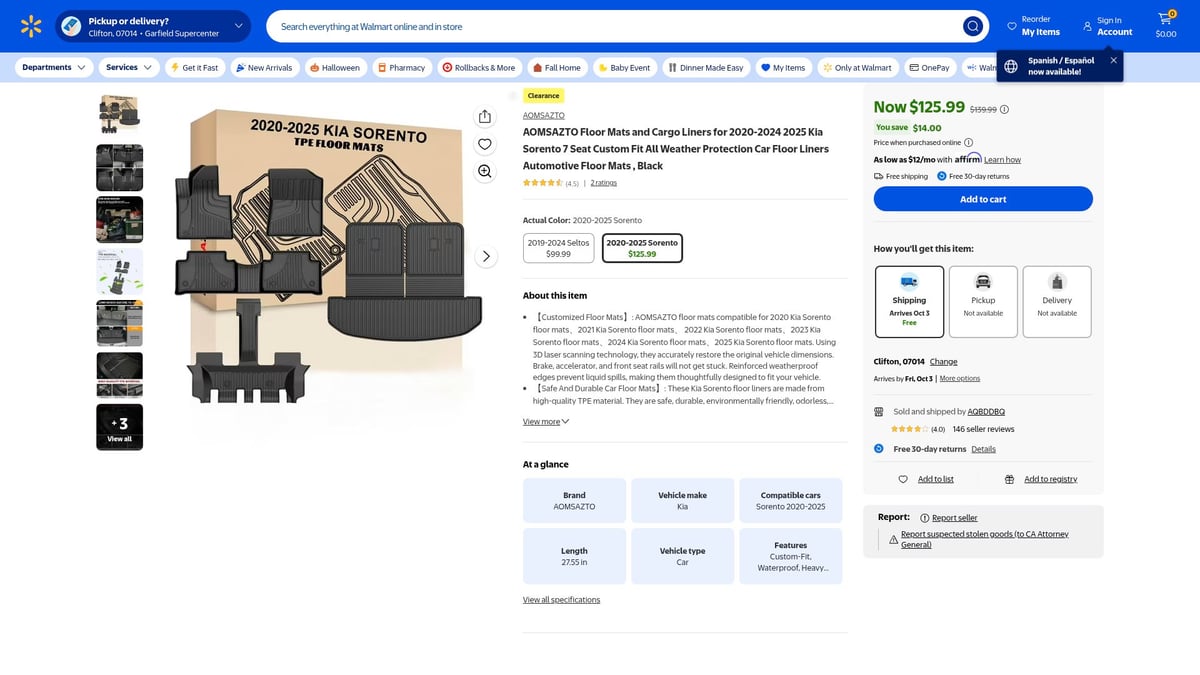Open the 2 ratings link

pyautogui.click(x=604, y=183)
